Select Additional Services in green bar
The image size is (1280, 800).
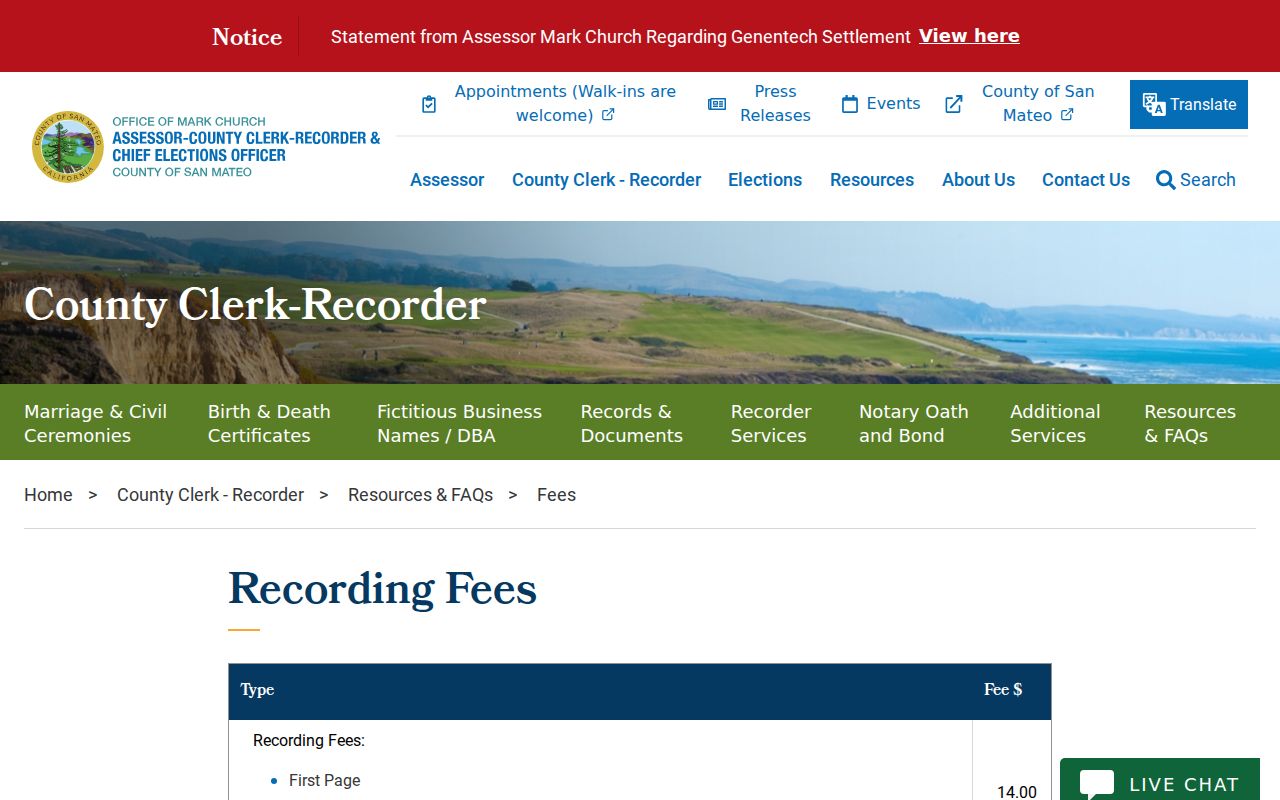1055,423
